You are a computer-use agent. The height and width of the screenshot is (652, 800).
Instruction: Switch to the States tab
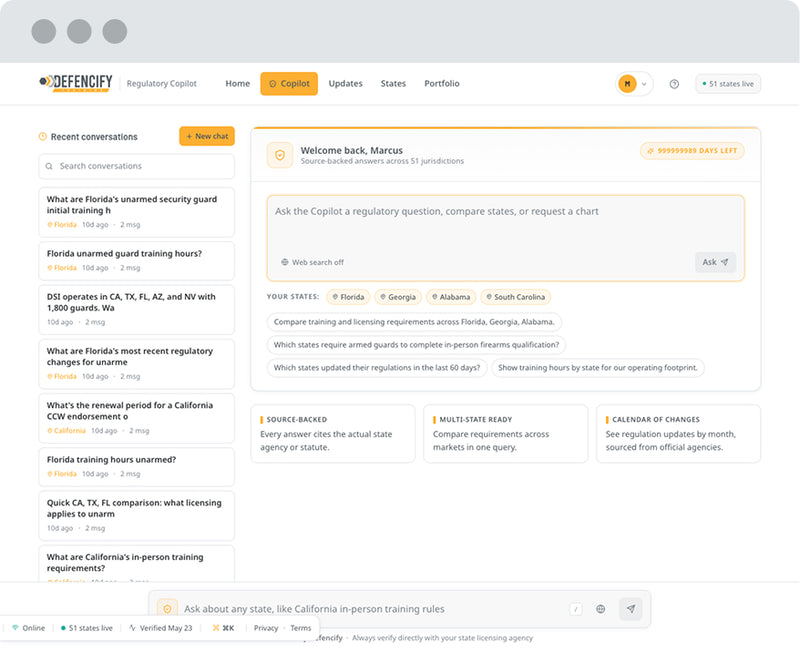point(393,83)
